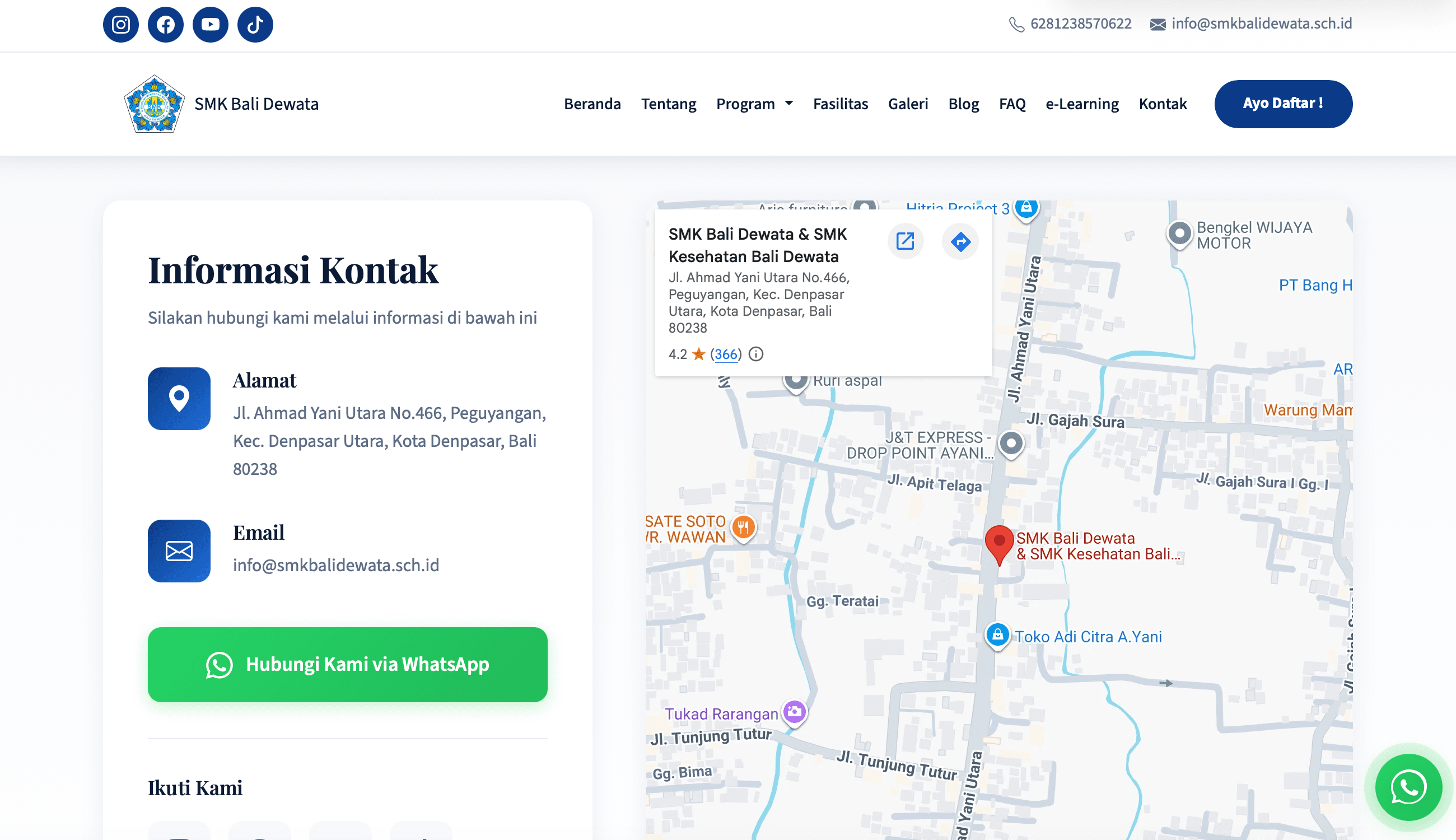
Task: Click the map card title SMK Bali Dewata
Action: (758, 245)
